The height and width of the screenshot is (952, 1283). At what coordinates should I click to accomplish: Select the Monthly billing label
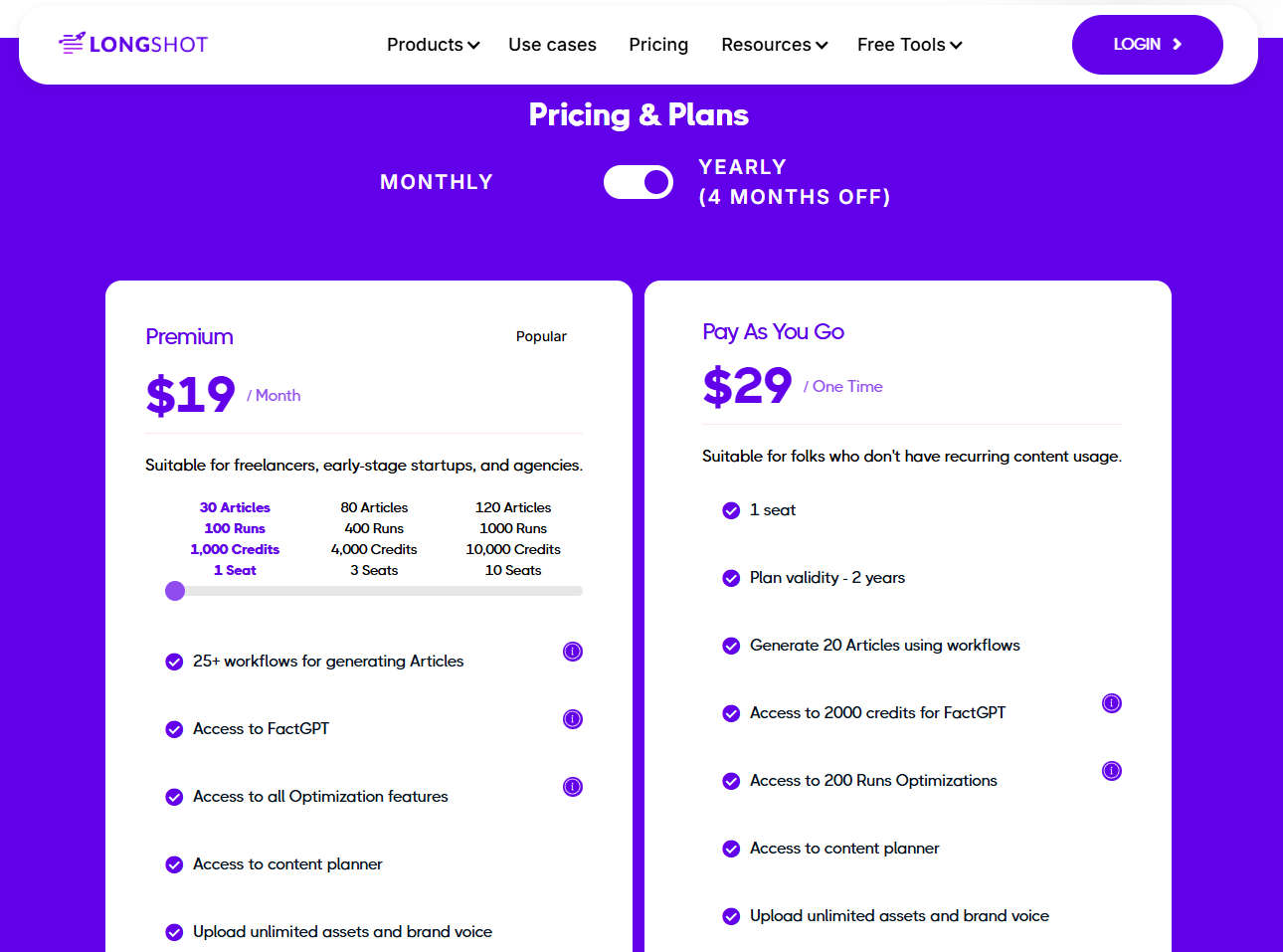pos(437,182)
